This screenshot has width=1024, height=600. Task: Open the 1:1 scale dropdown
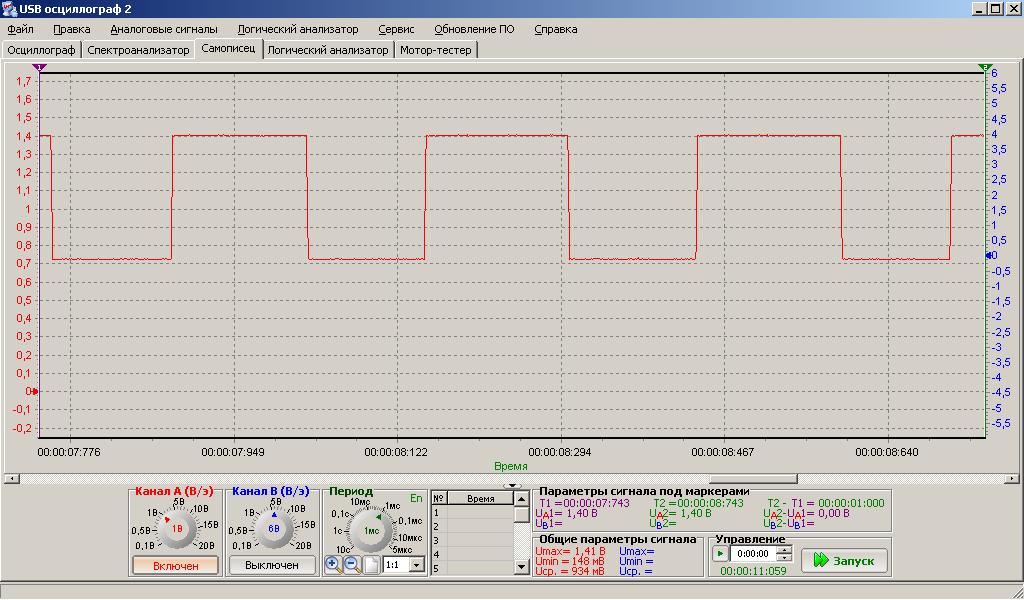pos(417,565)
